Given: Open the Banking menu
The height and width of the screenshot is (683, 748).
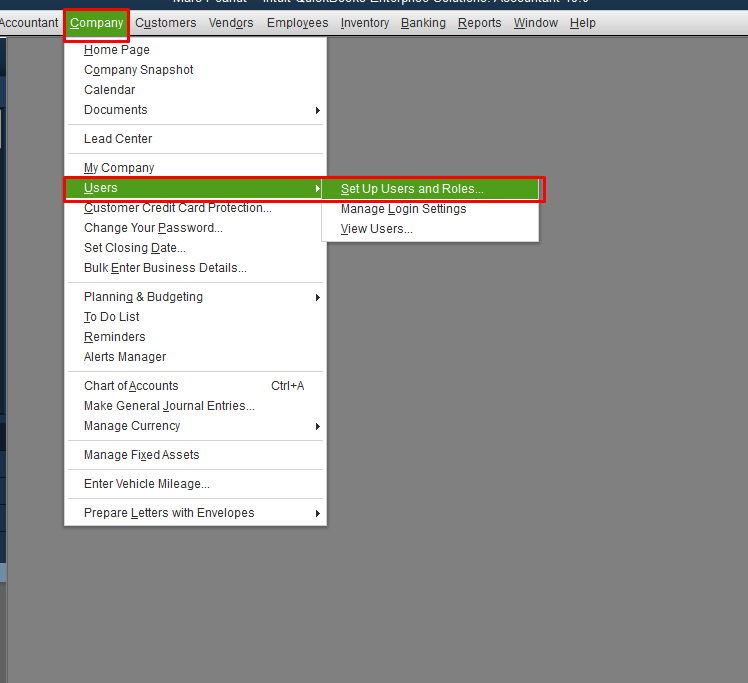Looking at the screenshot, I should (x=423, y=23).
